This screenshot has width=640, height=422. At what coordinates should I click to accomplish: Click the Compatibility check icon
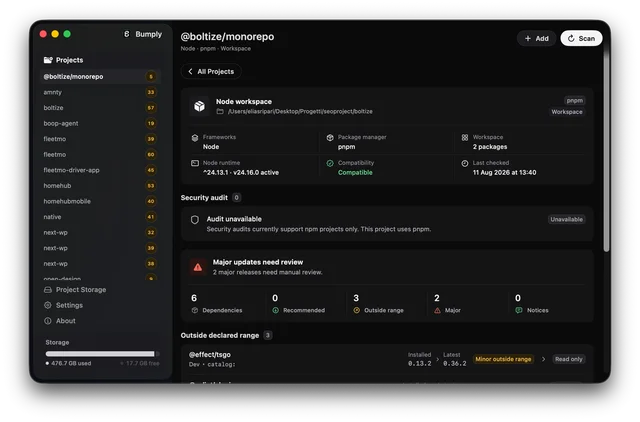(x=330, y=163)
